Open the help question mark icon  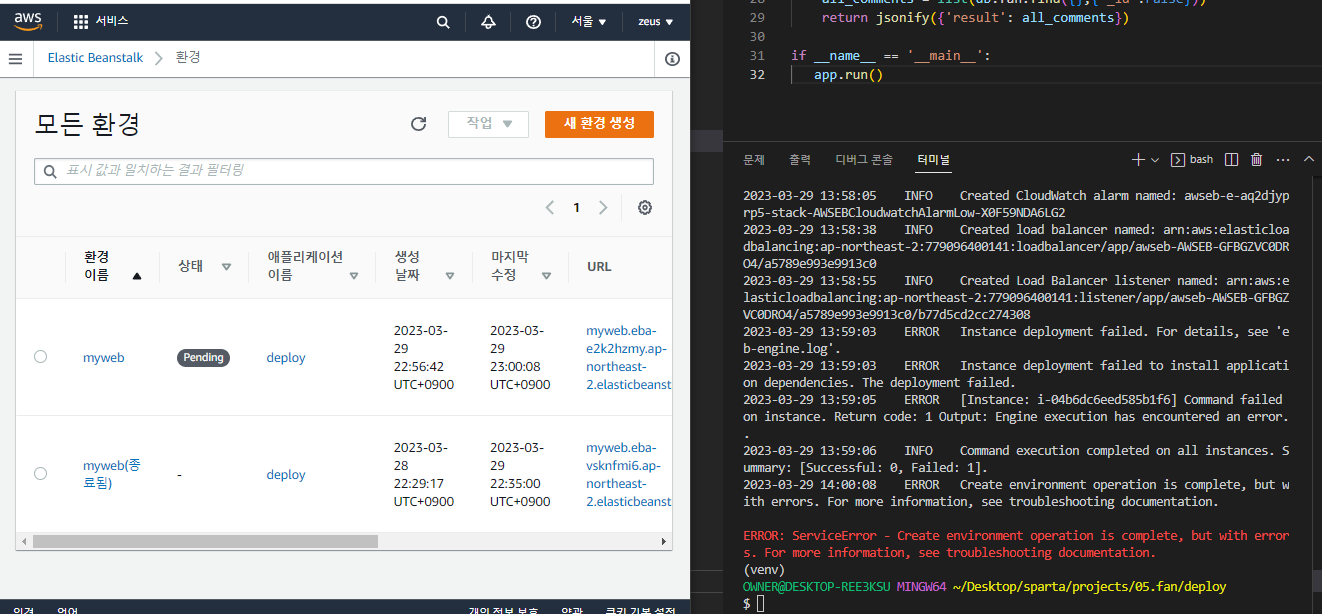533,22
